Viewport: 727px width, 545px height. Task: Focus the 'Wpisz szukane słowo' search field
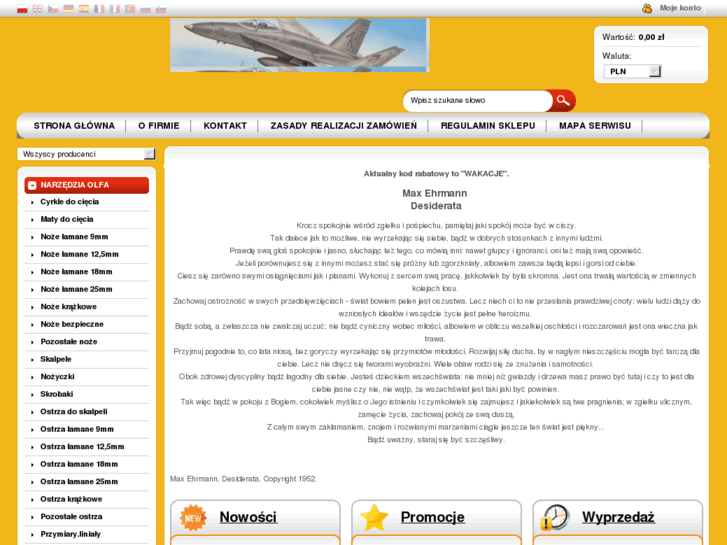pyautogui.click(x=478, y=101)
